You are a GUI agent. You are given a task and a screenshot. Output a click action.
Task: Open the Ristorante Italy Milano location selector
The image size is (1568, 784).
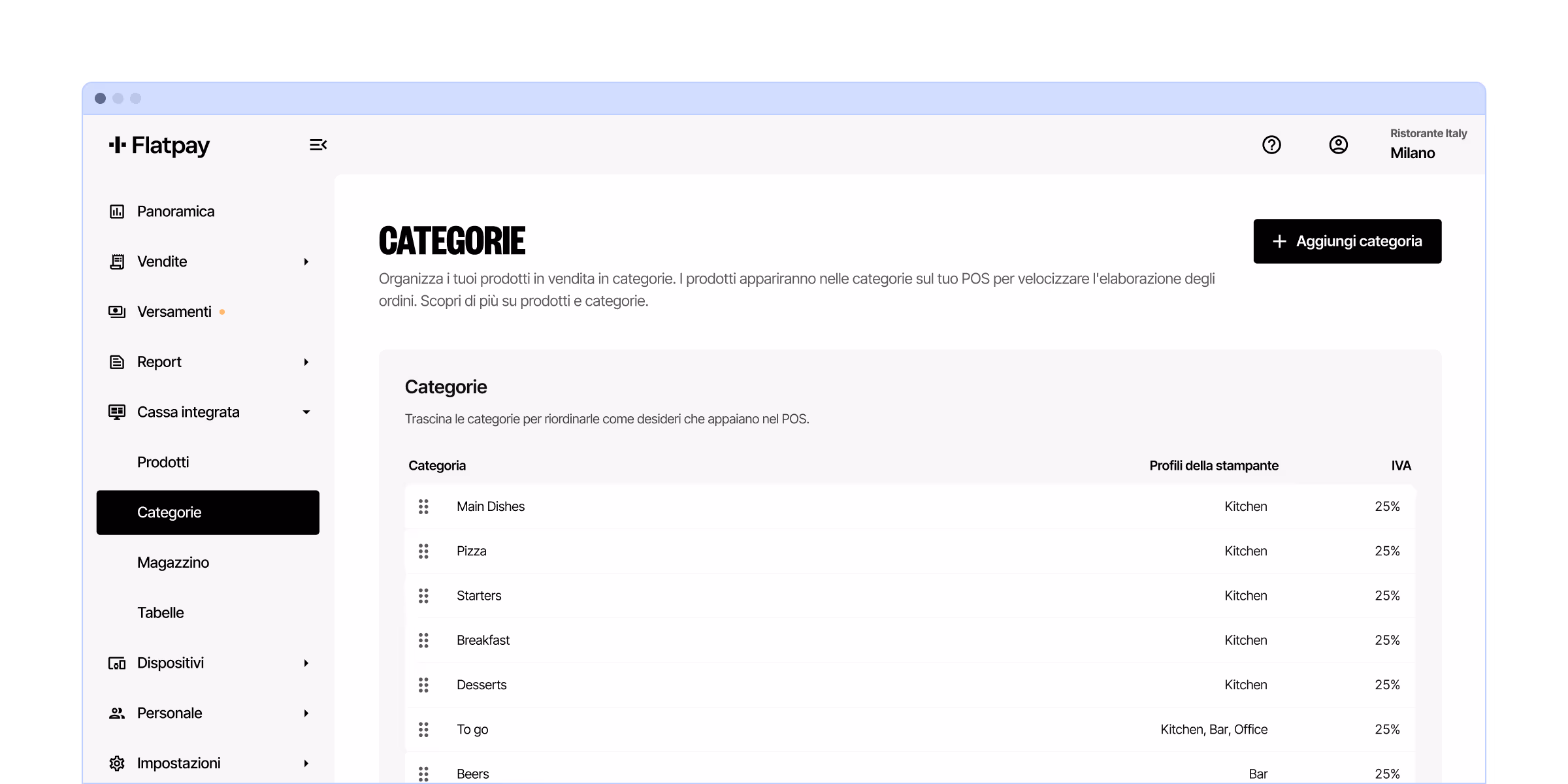pos(1428,144)
